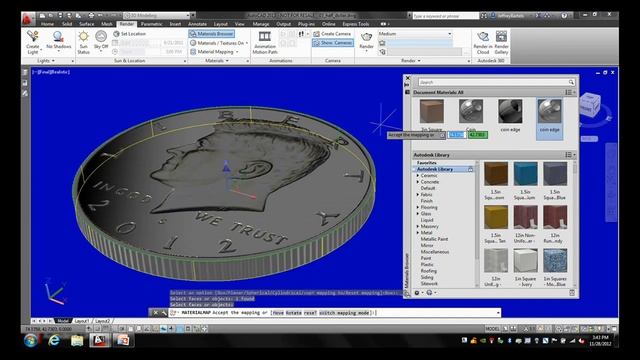Select the Coin material thumbnail

click(x=471, y=111)
